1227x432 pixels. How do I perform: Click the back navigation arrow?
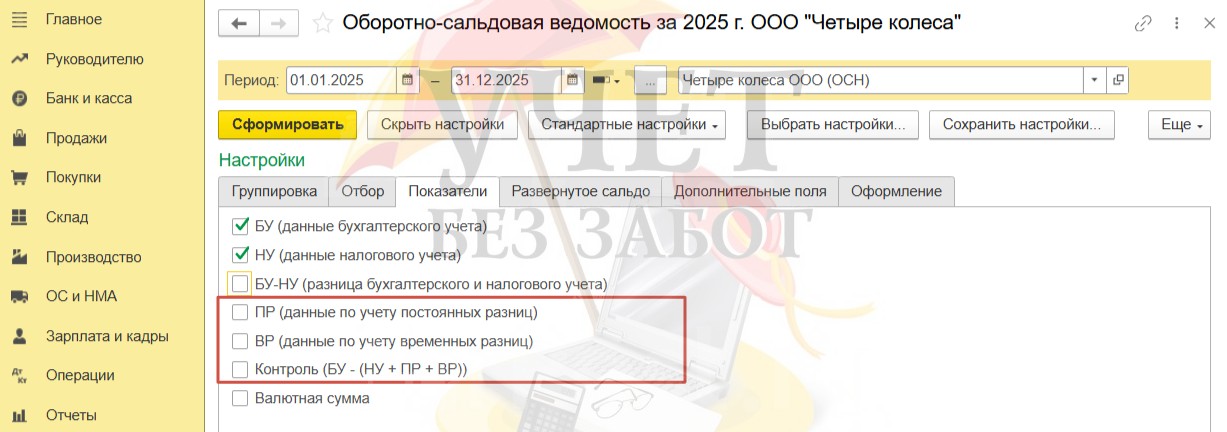click(239, 23)
